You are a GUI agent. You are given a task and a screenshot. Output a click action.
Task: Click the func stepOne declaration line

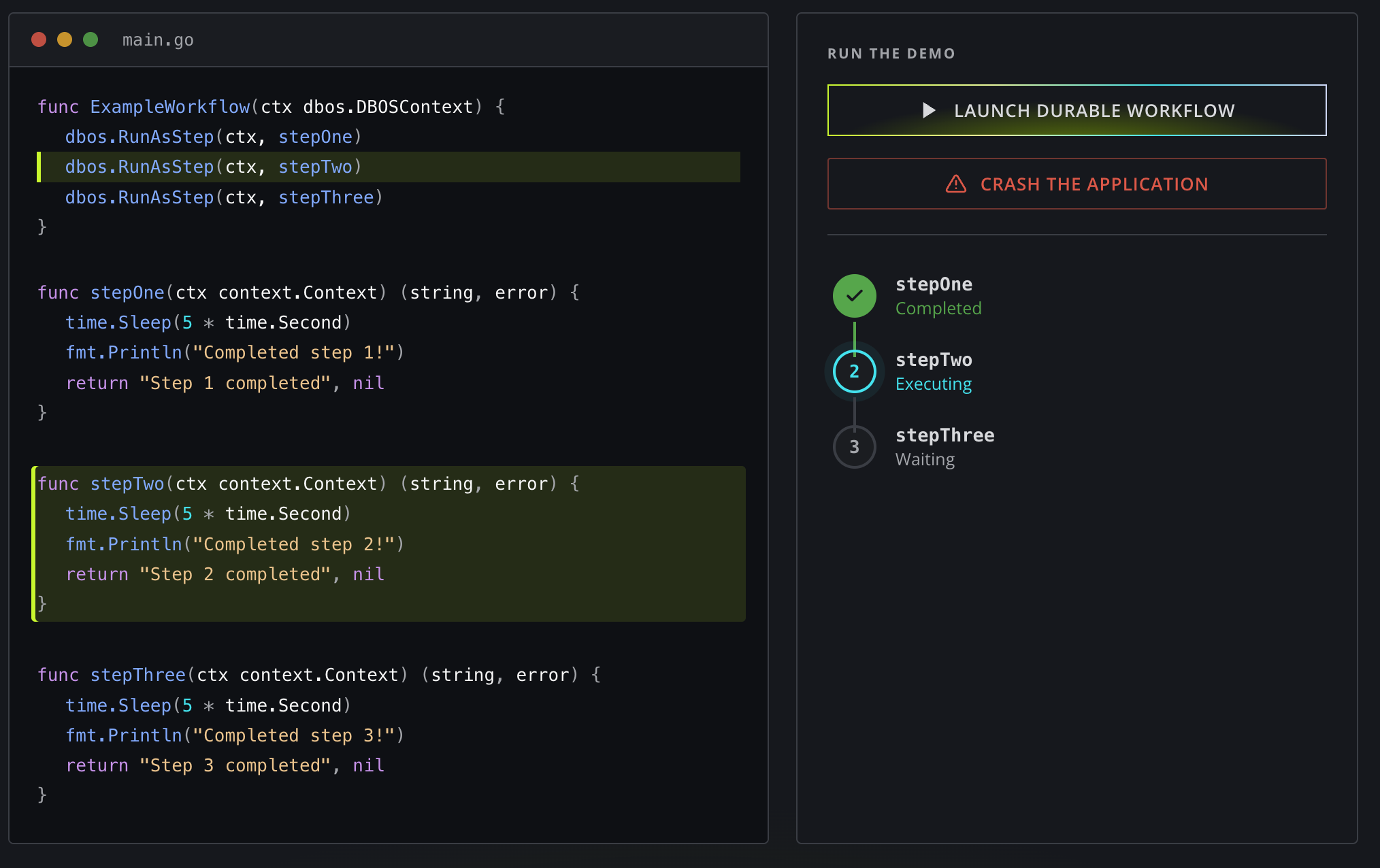coord(309,293)
